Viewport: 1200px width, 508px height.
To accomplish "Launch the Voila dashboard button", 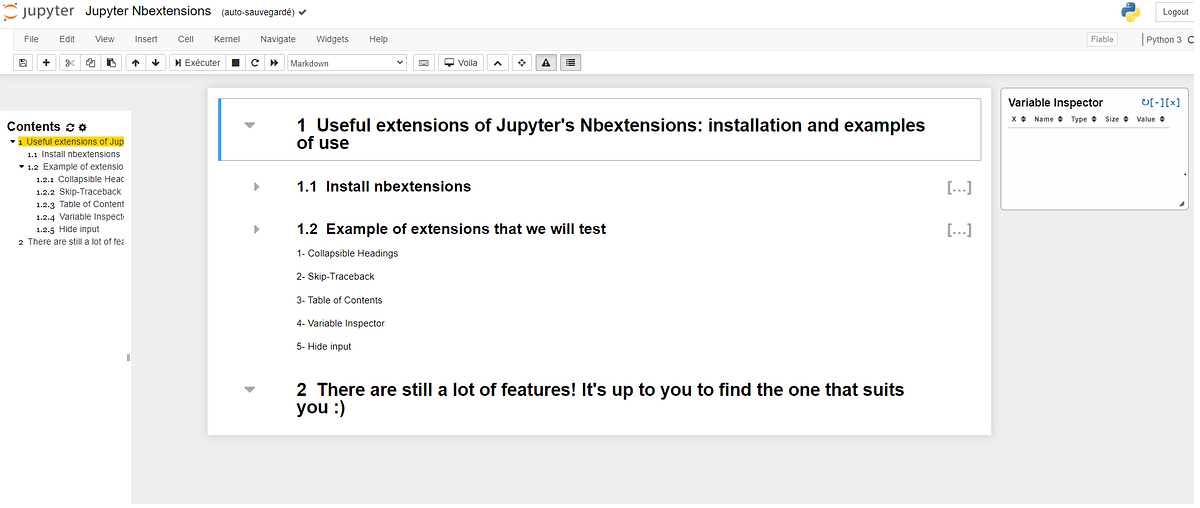I will (462, 62).
